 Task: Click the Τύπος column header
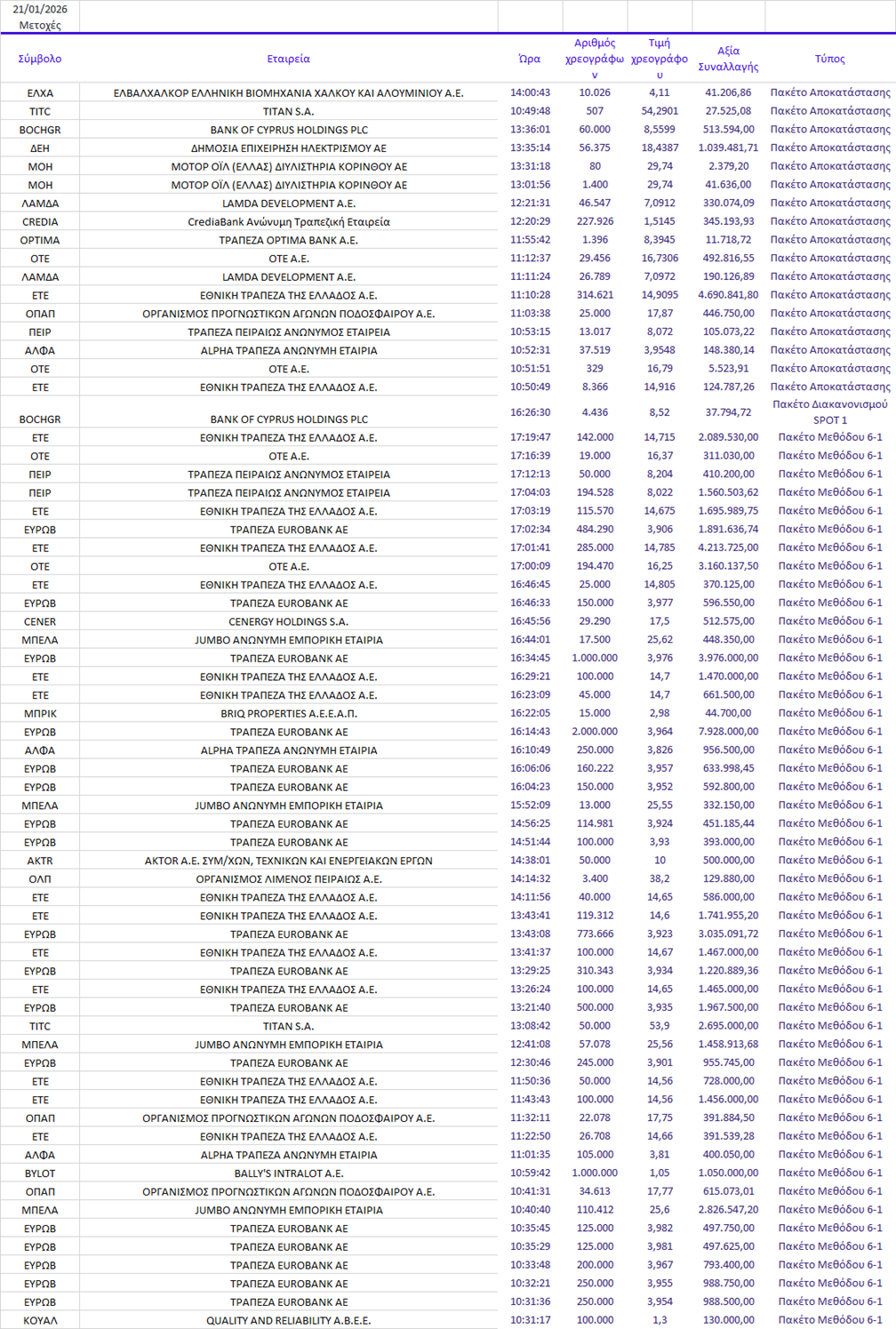coord(830,59)
